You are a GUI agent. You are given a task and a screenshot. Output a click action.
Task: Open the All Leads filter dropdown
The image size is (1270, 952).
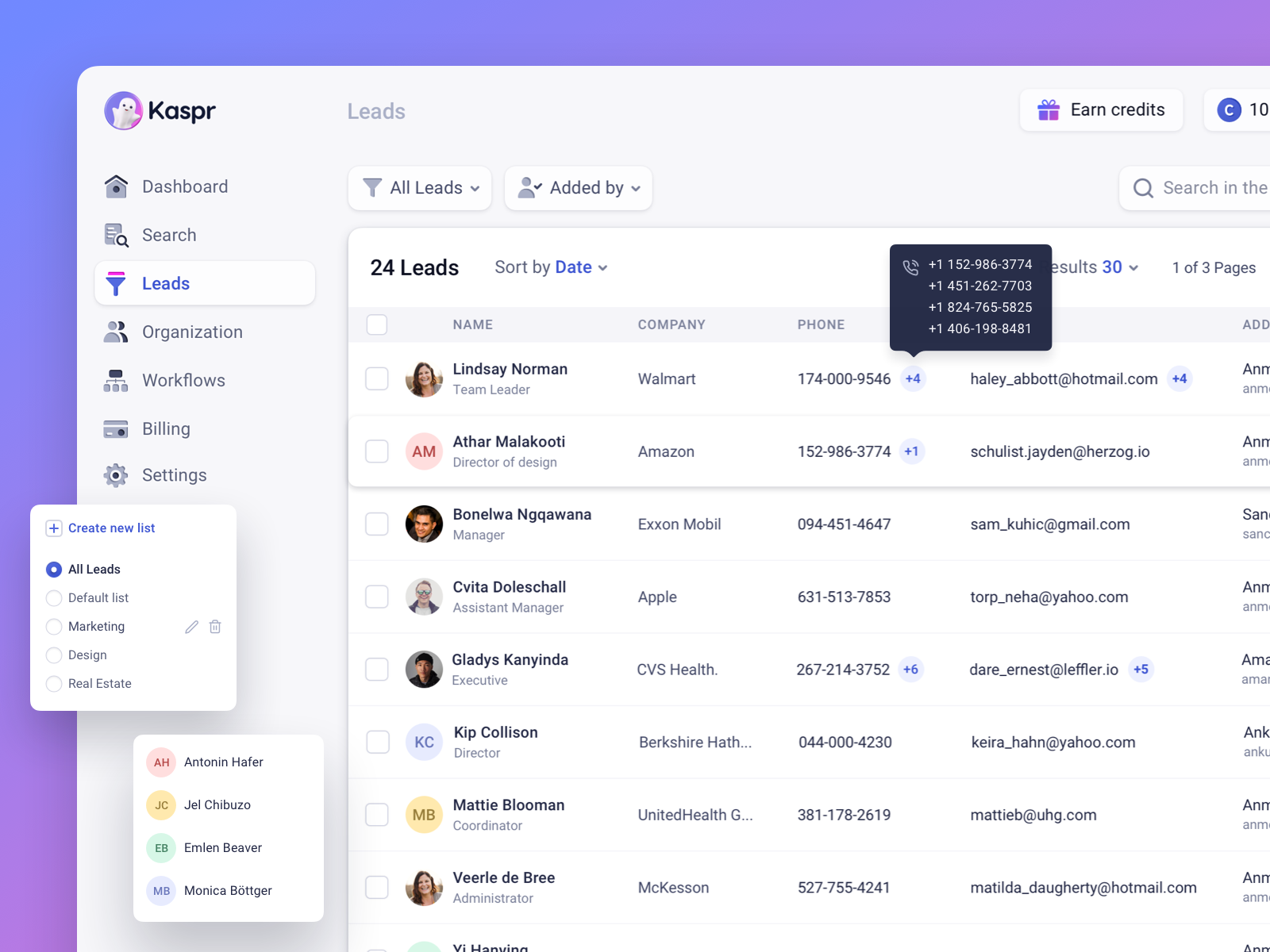click(x=419, y=188)
